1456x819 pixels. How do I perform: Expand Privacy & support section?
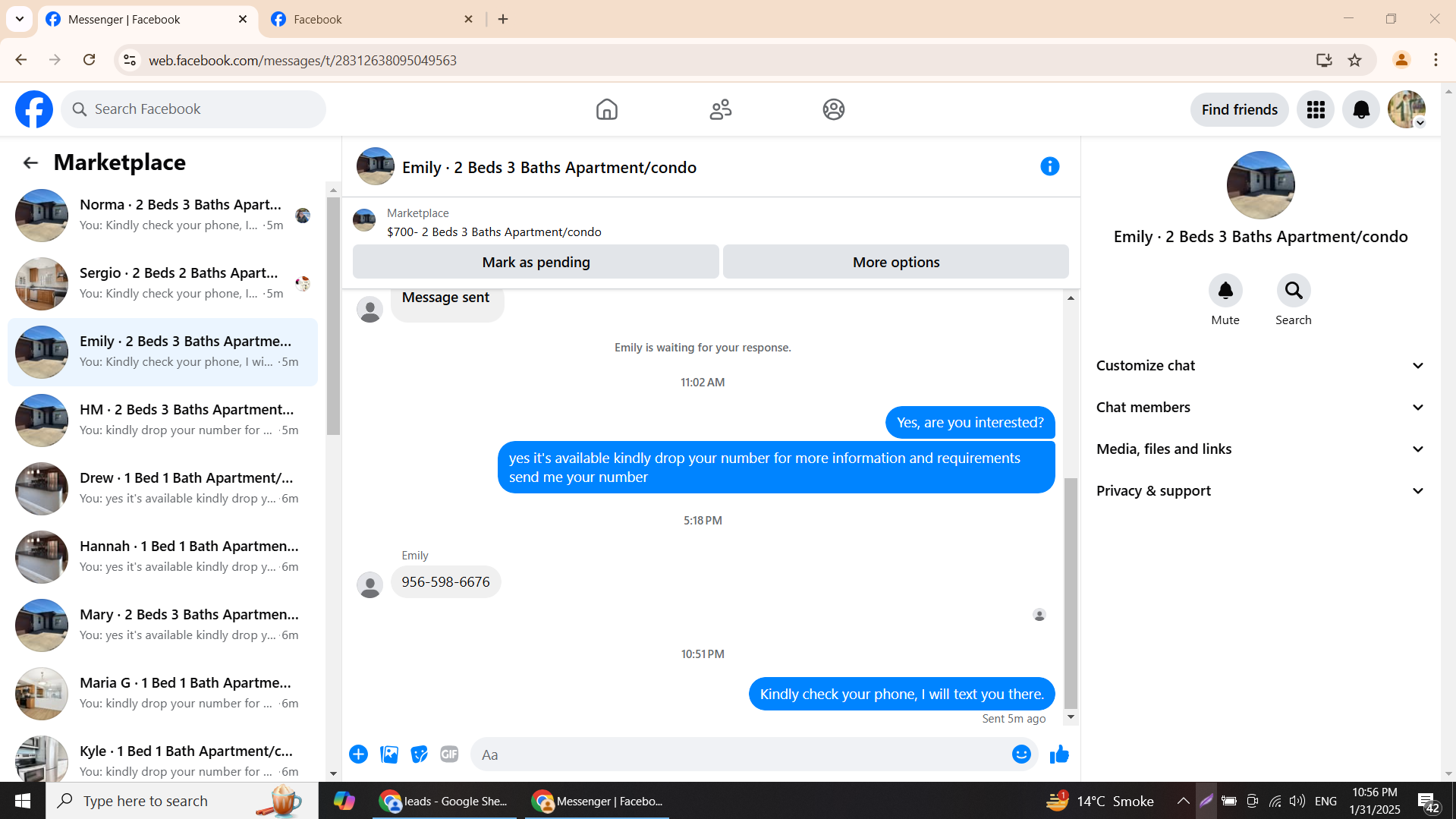[x=1260, y=491]
